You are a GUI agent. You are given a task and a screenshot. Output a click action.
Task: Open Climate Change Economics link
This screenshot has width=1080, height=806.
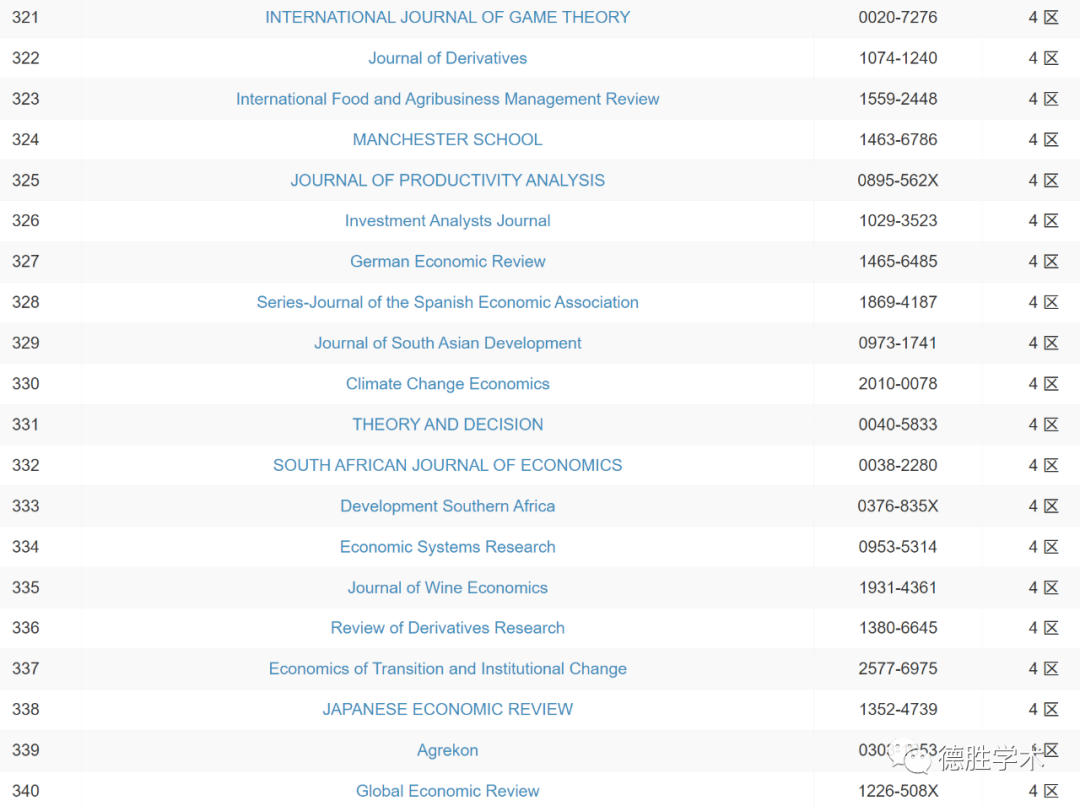[x=448, y=383]
